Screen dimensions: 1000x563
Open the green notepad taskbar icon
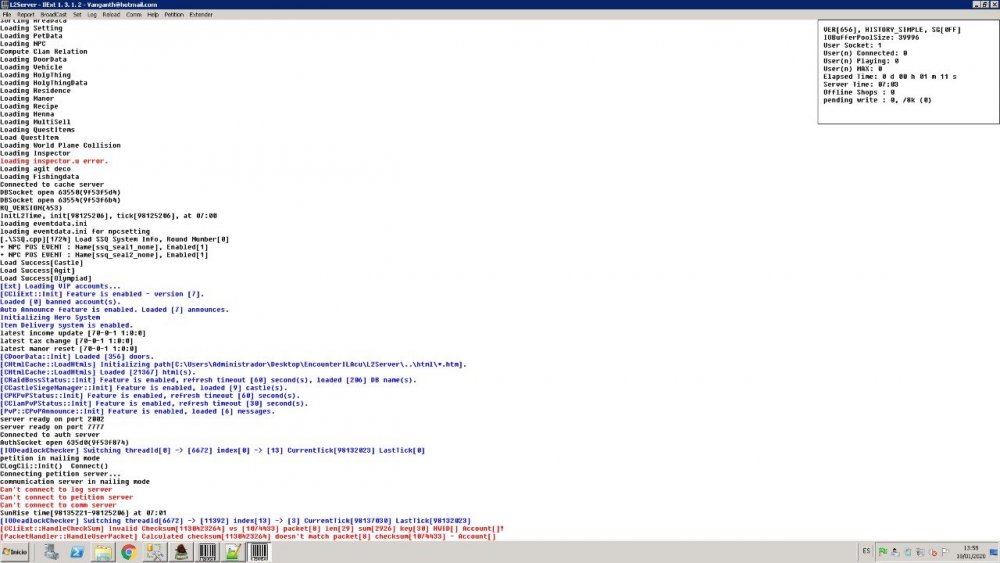[234, 552]
